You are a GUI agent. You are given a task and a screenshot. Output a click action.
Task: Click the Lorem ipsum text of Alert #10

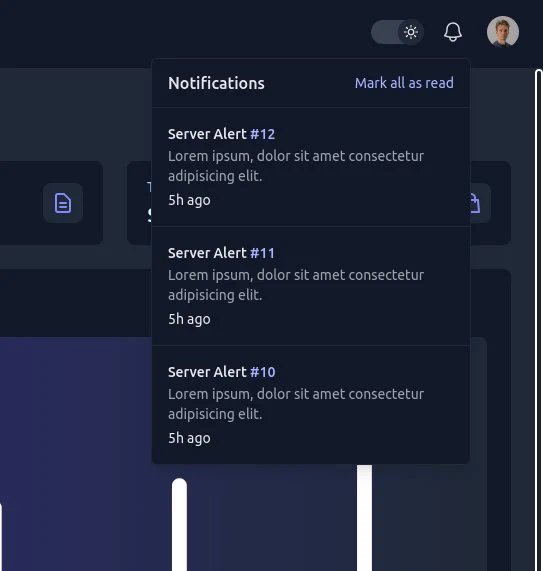coord(296,404)
